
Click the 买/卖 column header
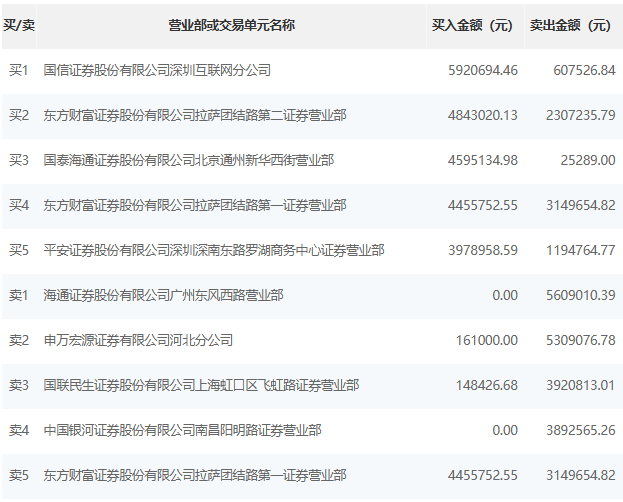(19, 25)
